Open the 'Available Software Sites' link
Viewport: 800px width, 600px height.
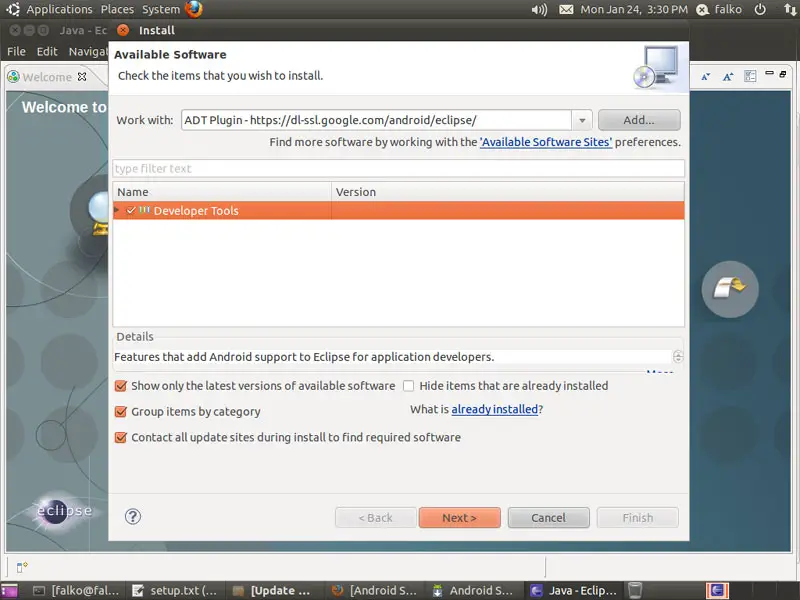point(545,142)
